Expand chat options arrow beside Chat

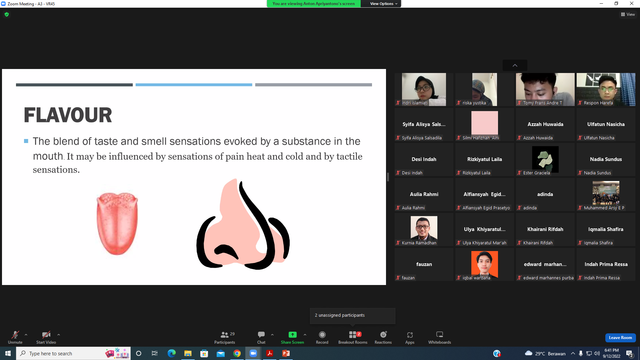(272, 335)
